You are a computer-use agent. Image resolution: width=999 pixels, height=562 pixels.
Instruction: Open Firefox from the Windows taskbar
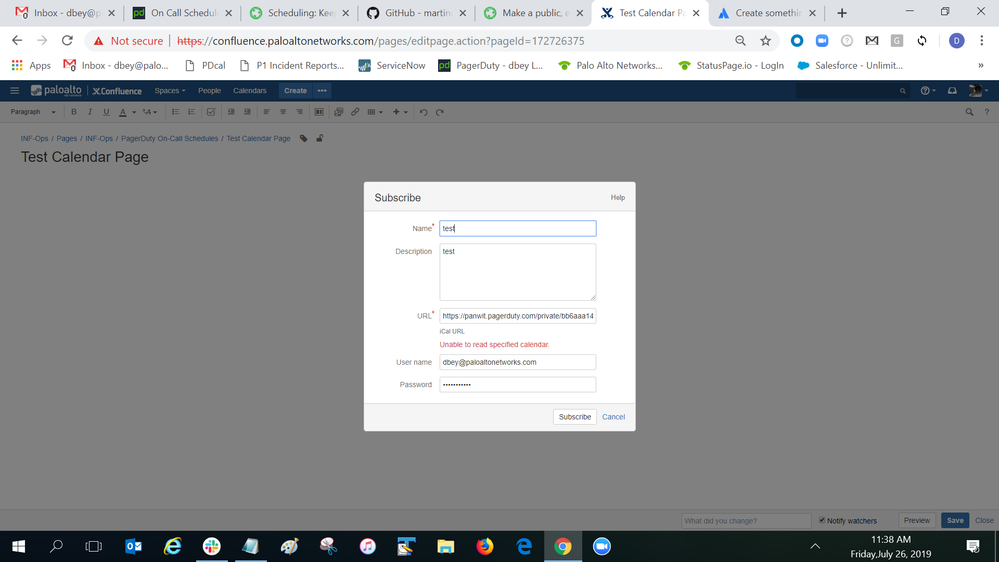pyautogui.click(x=485, y=546)
